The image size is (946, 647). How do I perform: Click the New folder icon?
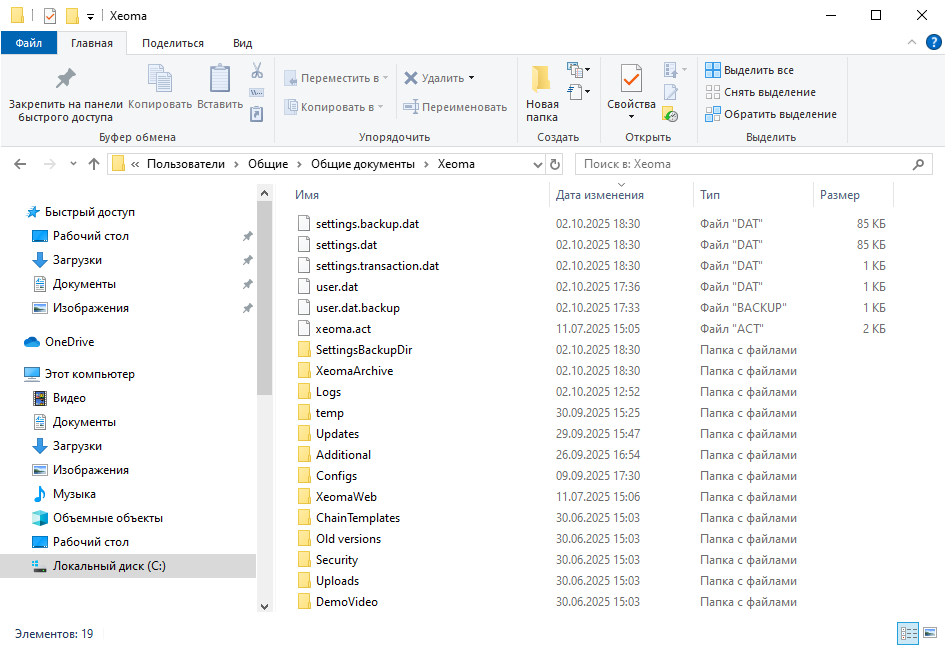pos(542,80)
